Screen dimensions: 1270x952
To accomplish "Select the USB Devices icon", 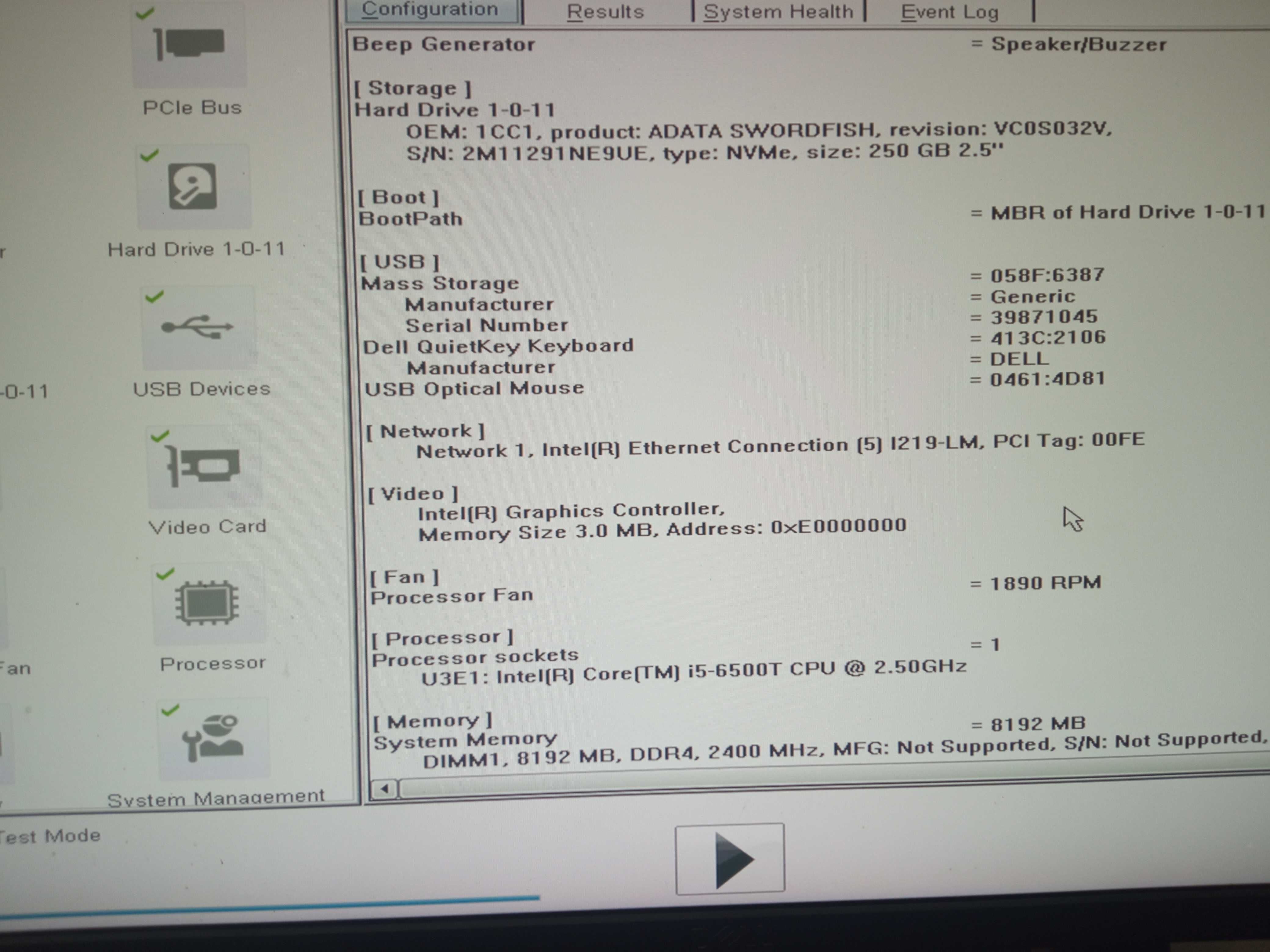I will [x=199, y=328].
